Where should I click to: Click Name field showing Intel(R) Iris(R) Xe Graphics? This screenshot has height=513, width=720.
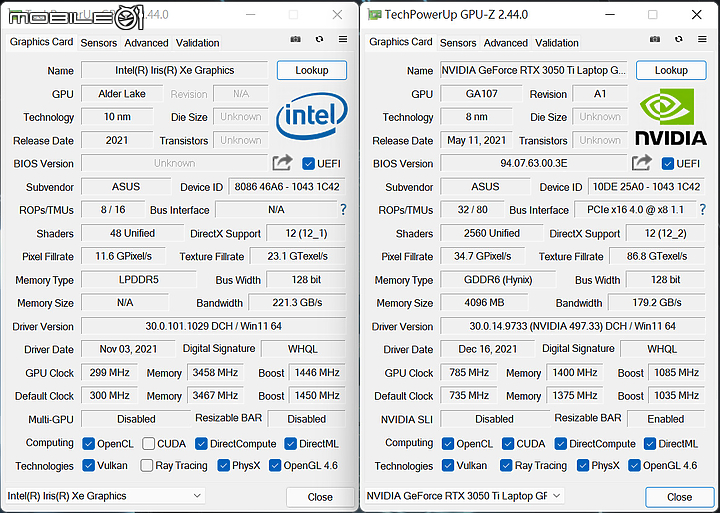tap(174, 70)
